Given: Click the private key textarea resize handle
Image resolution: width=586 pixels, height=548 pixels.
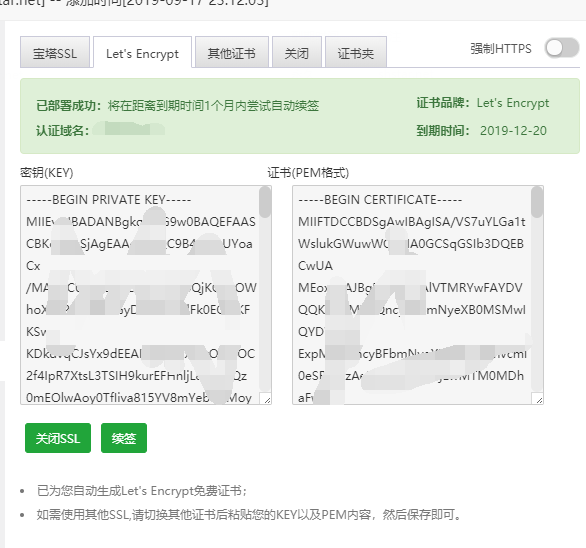Looking at the screenshot, I should 267,400.
